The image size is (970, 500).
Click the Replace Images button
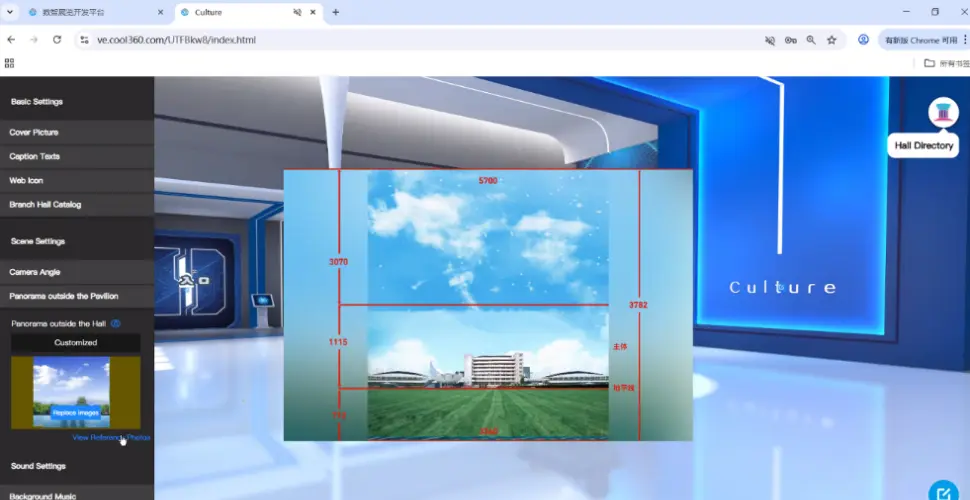75,413
